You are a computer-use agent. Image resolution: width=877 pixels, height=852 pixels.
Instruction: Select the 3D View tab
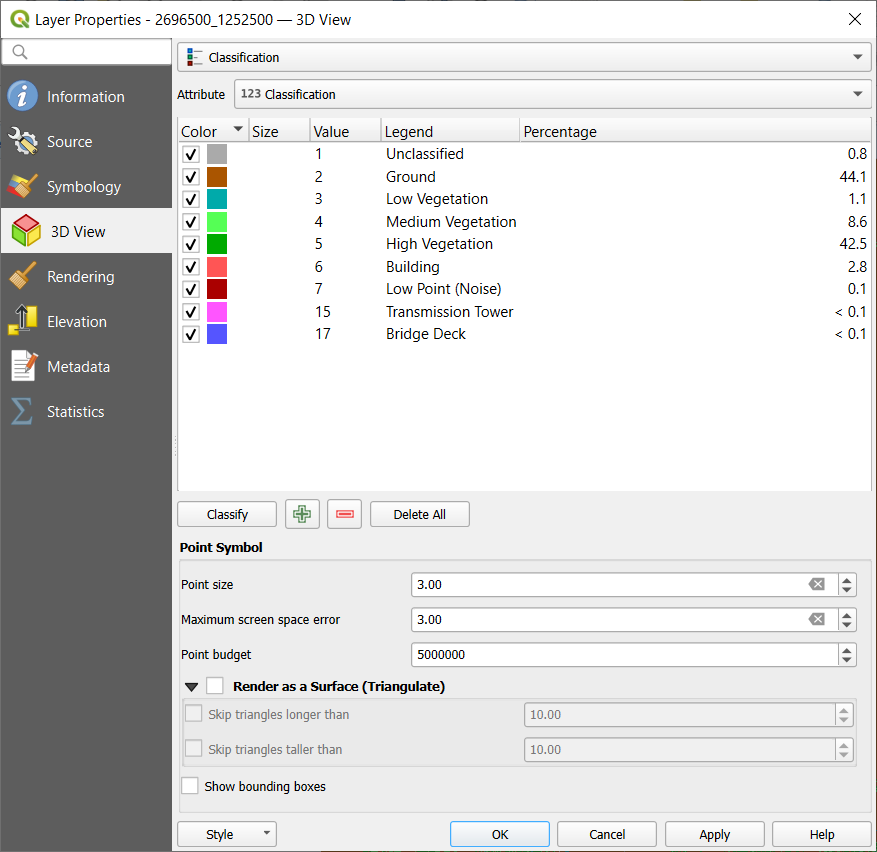pos(77,232)
